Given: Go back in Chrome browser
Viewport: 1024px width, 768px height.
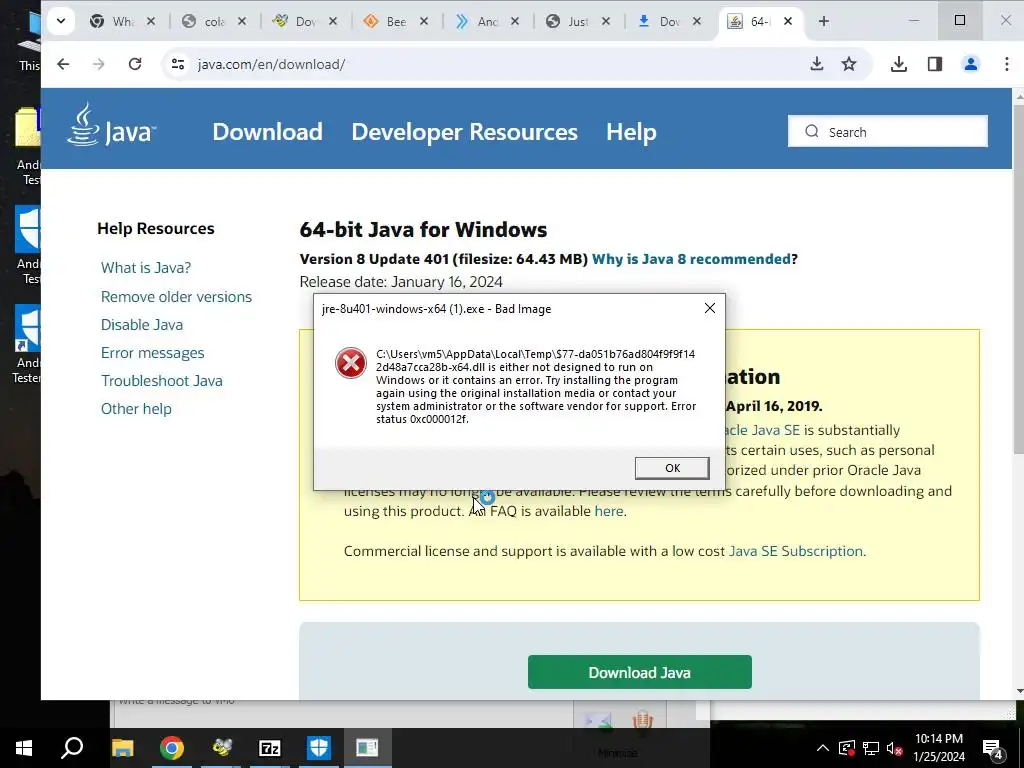Looking at the screenshot, I should (x=63, y=64).
